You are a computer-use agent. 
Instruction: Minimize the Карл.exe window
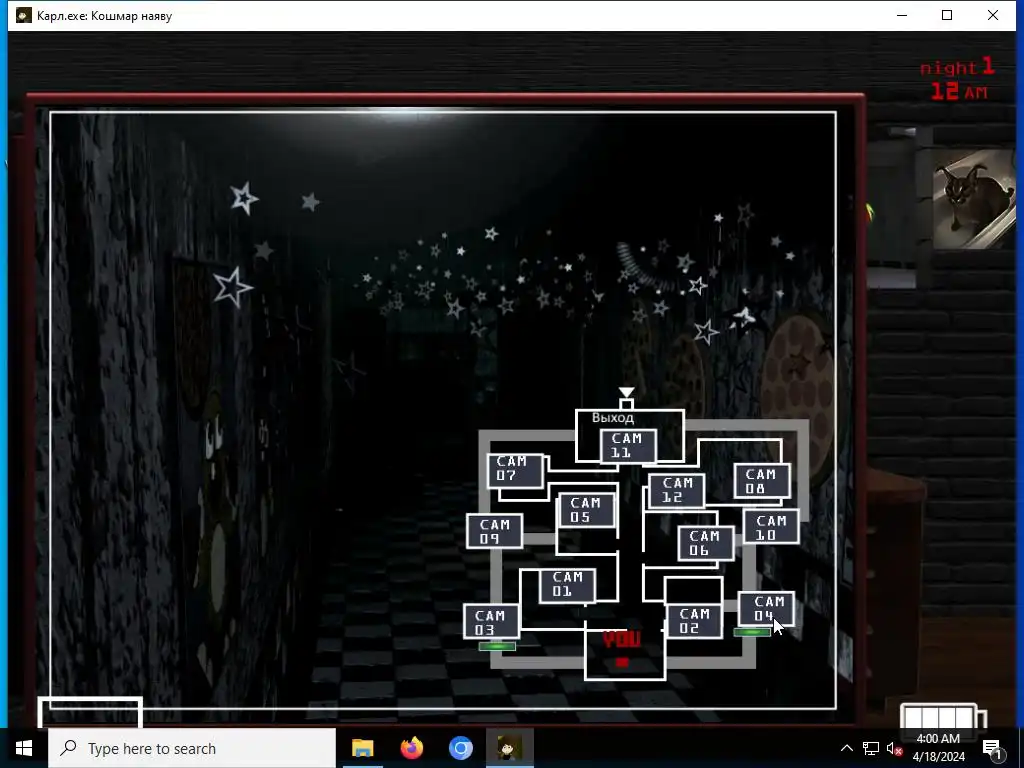coord(902,15)
